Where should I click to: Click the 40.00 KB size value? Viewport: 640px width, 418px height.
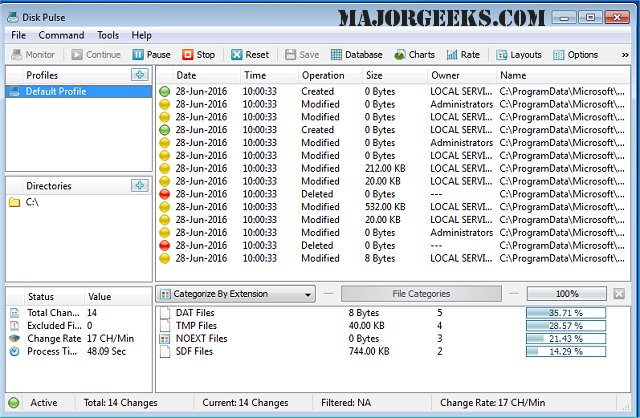tap(366, 326)
